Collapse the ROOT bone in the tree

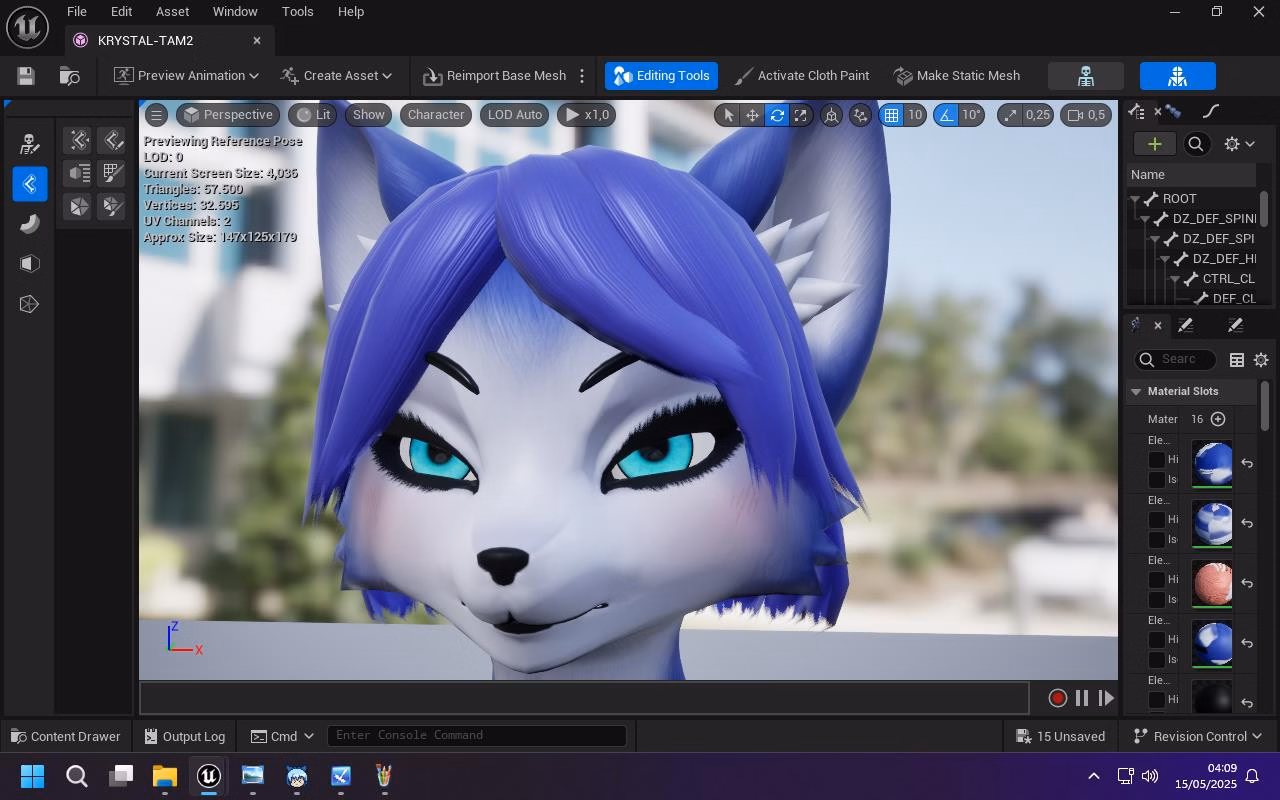pos(1136,199)
